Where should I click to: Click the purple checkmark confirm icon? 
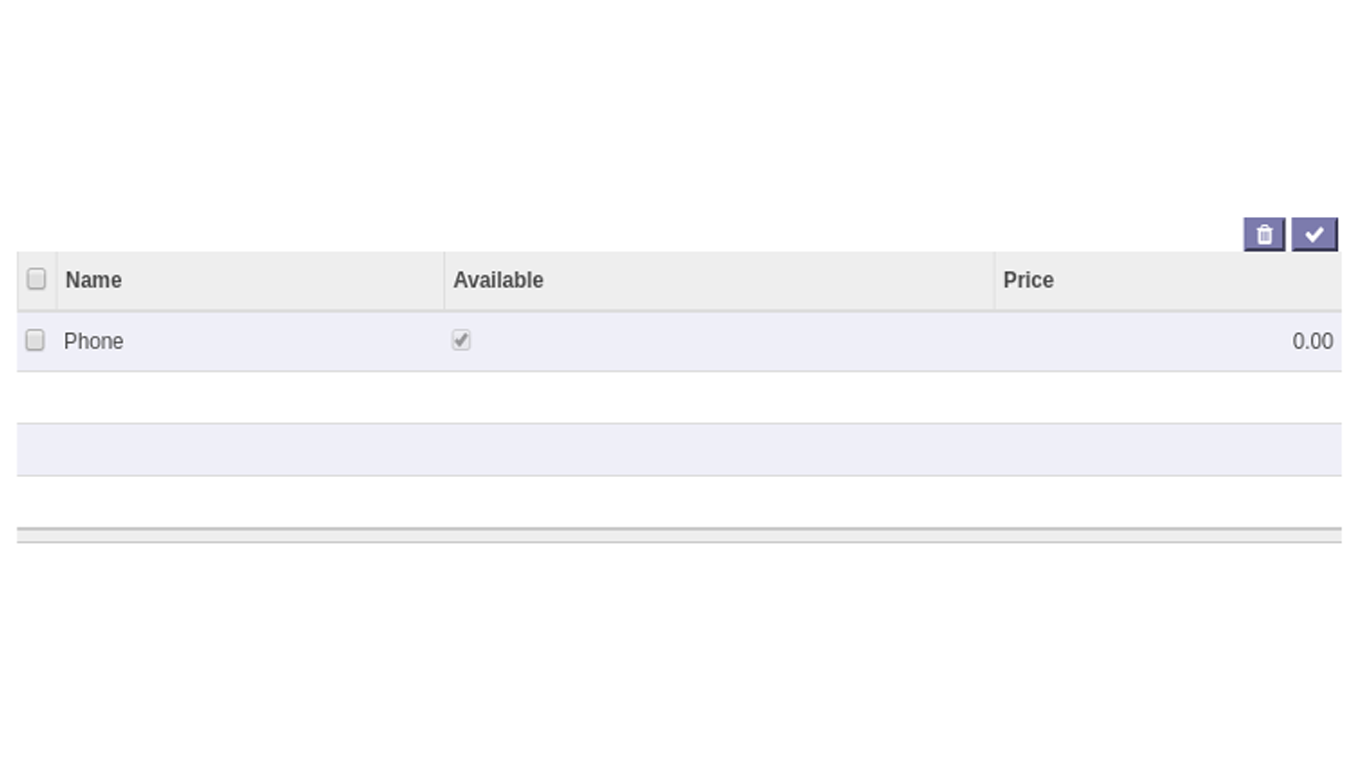(x=1314, y=235)
